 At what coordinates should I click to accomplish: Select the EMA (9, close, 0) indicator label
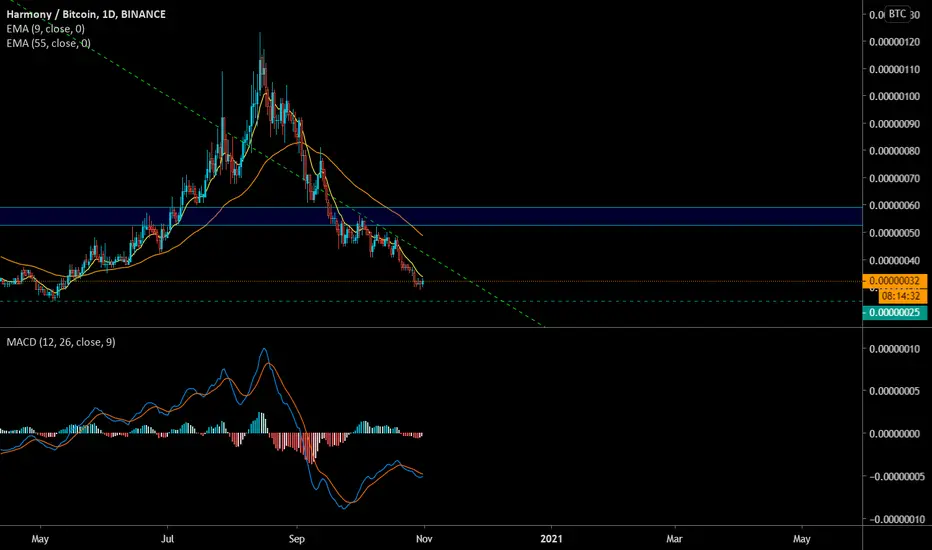tap(46, 29)
